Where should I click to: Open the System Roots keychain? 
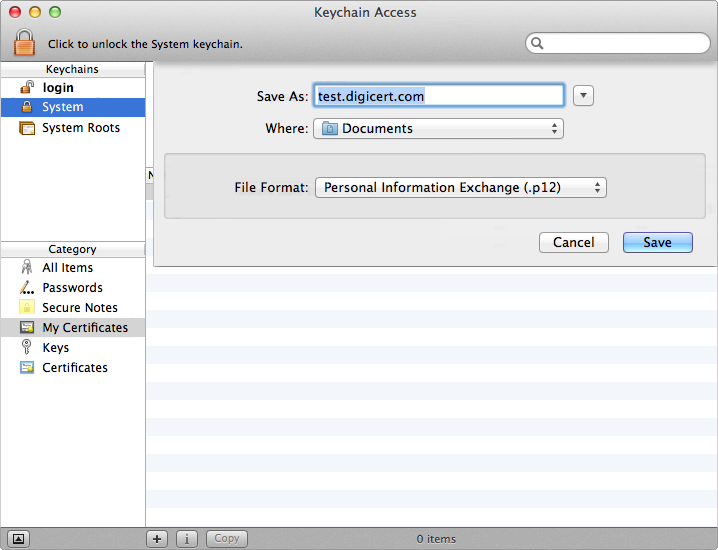80,128
